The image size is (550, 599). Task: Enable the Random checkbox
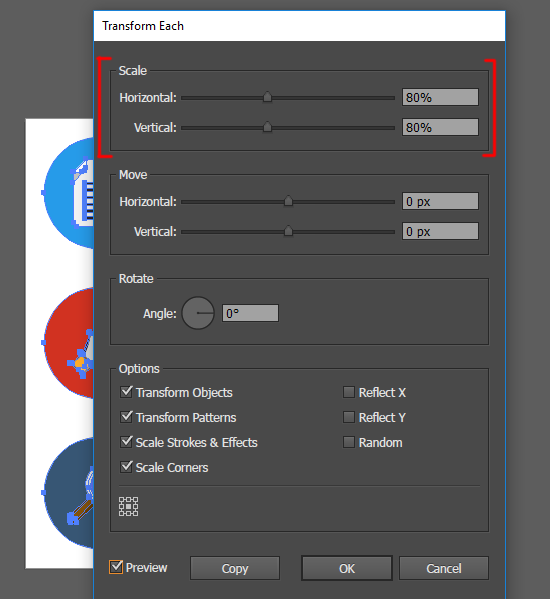pos(348,442)
